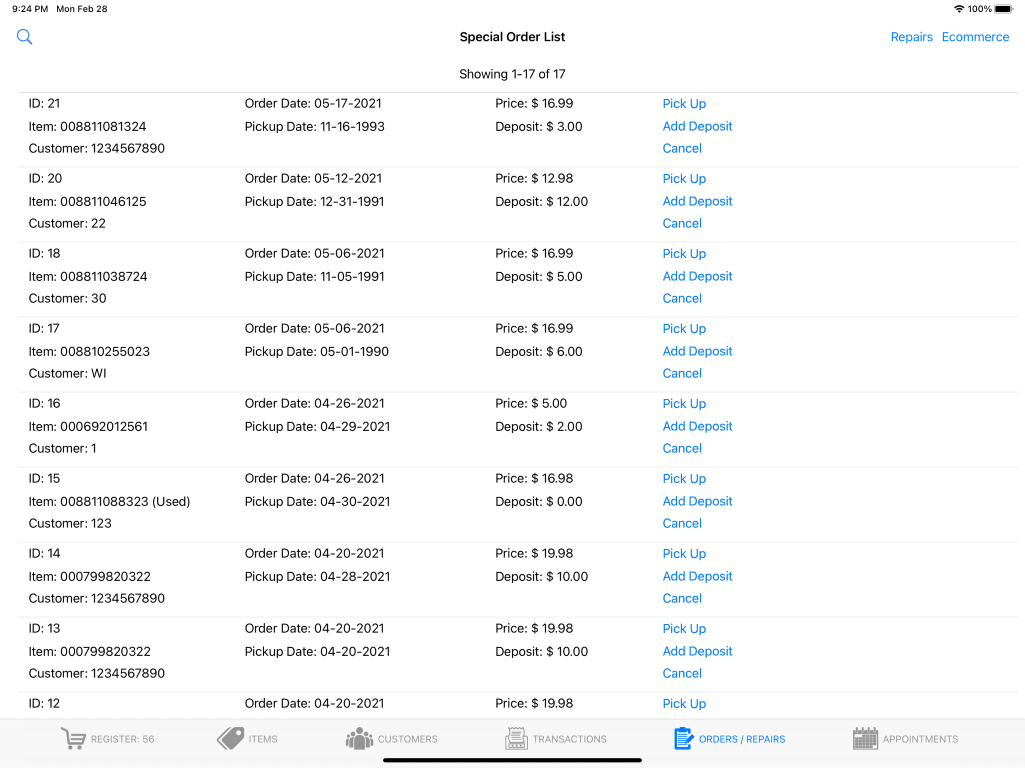Viewport: 1025px width, 768px height.
Task: Click Pick Up for order ID 21
Action: (684, 104)
